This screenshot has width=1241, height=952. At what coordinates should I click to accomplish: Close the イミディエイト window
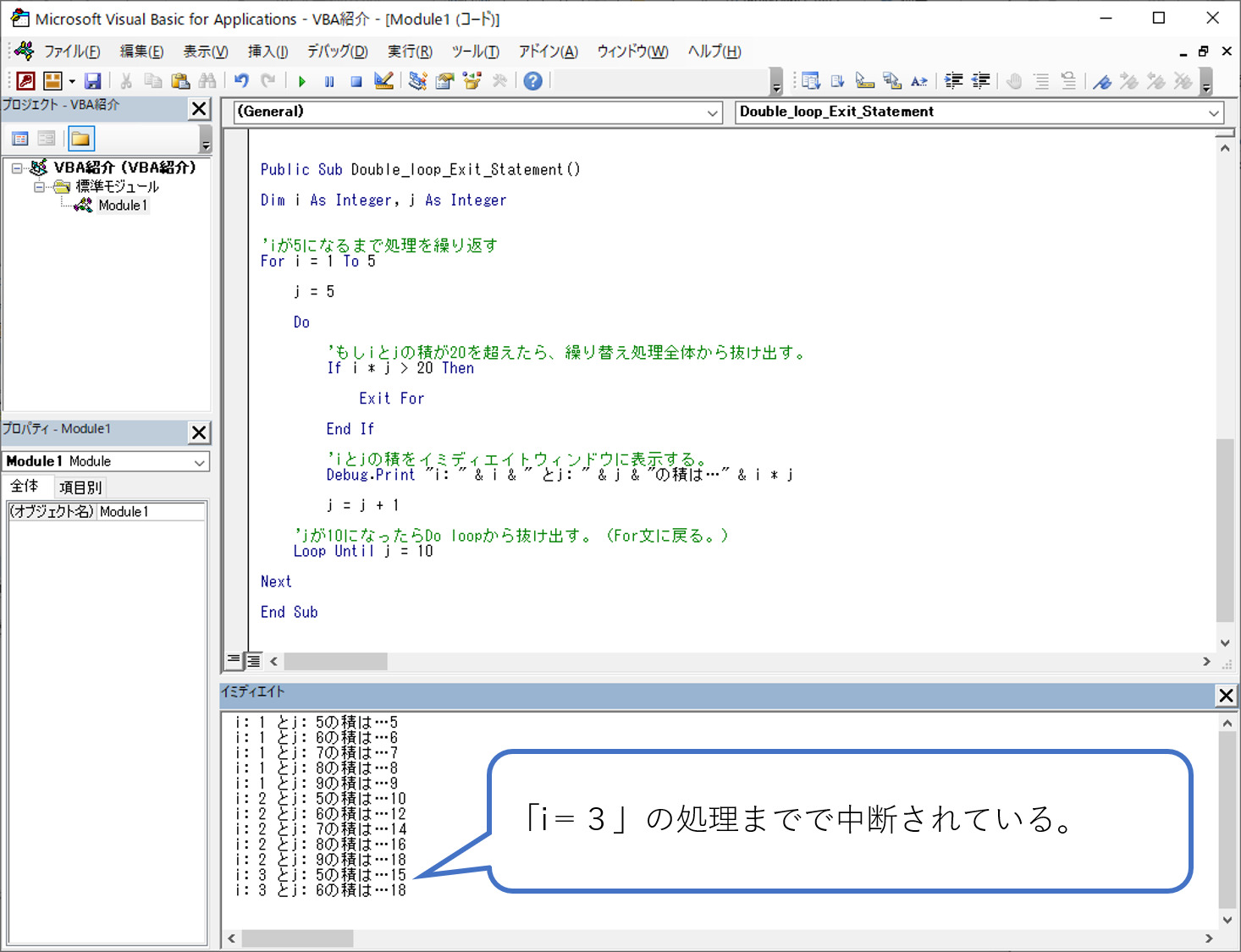1225,696
